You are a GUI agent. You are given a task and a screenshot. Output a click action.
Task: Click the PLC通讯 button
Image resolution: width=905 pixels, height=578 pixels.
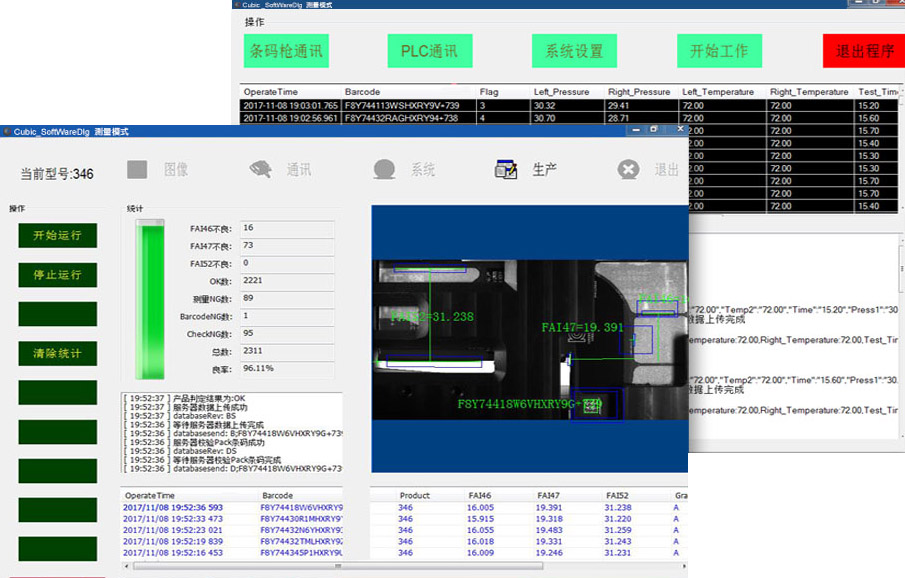tap(429, 51)
